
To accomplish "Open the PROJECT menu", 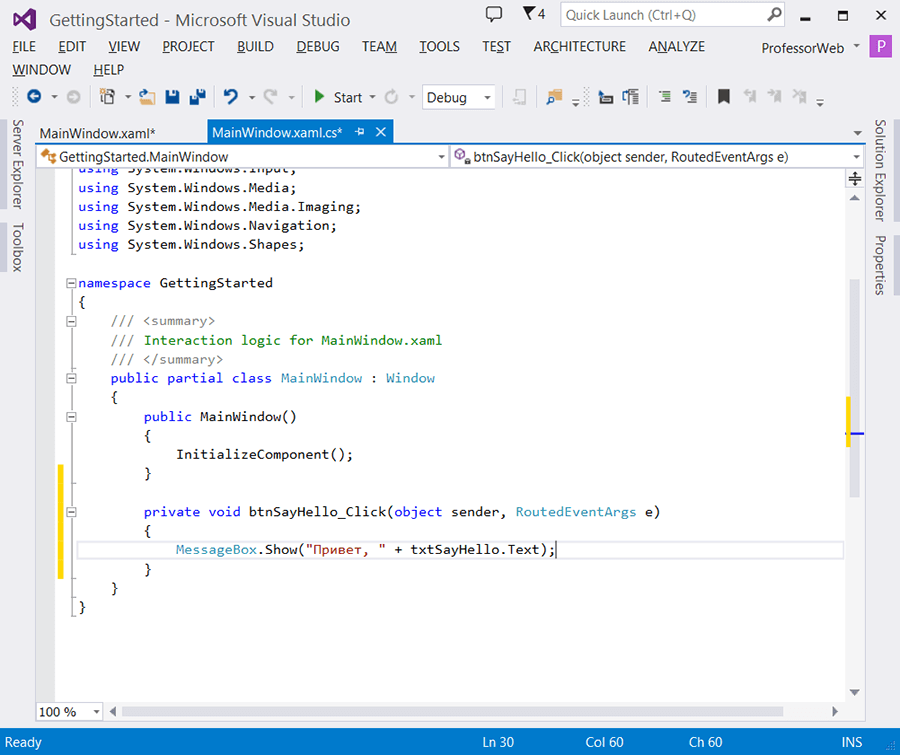I will (188, 47).
